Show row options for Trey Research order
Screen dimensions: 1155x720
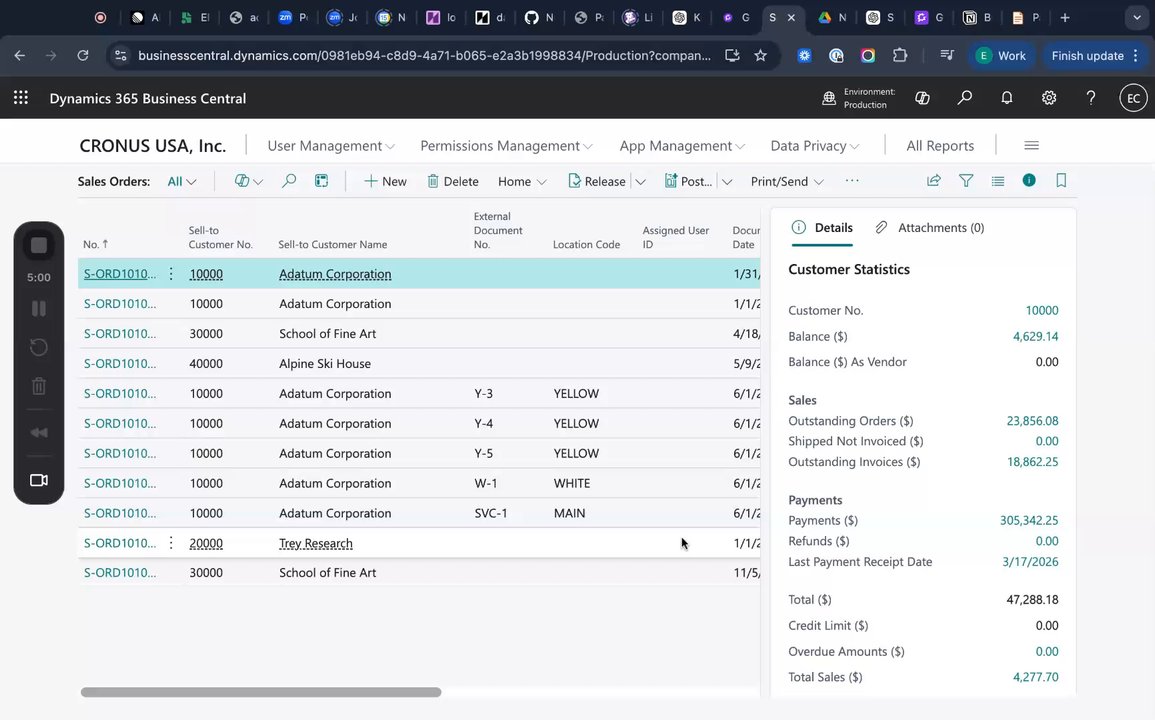[x=171, y=543]
